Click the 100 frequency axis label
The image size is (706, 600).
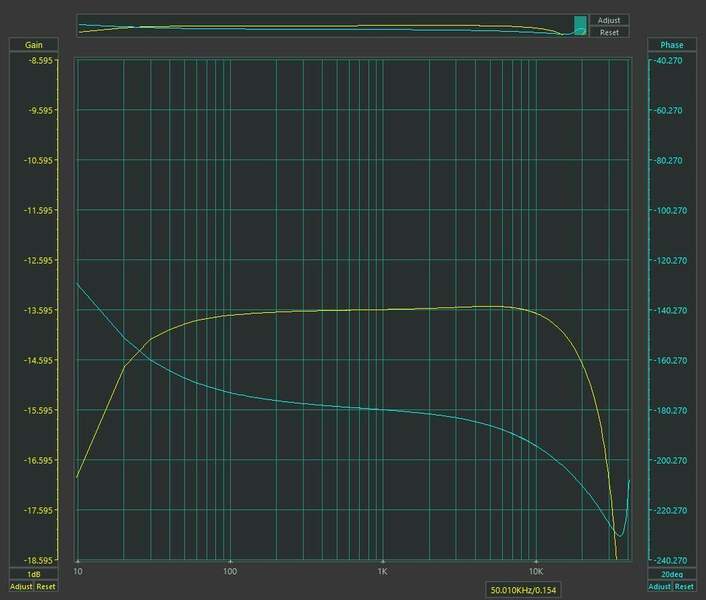tap(230, 573)
